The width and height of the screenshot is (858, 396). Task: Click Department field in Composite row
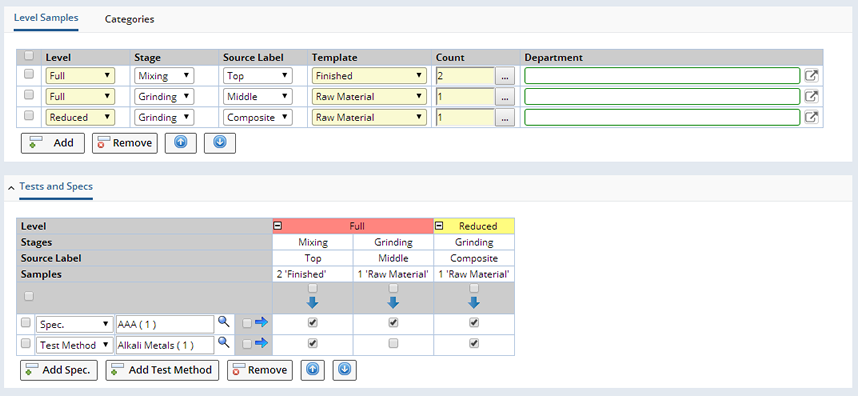(663, 118)
